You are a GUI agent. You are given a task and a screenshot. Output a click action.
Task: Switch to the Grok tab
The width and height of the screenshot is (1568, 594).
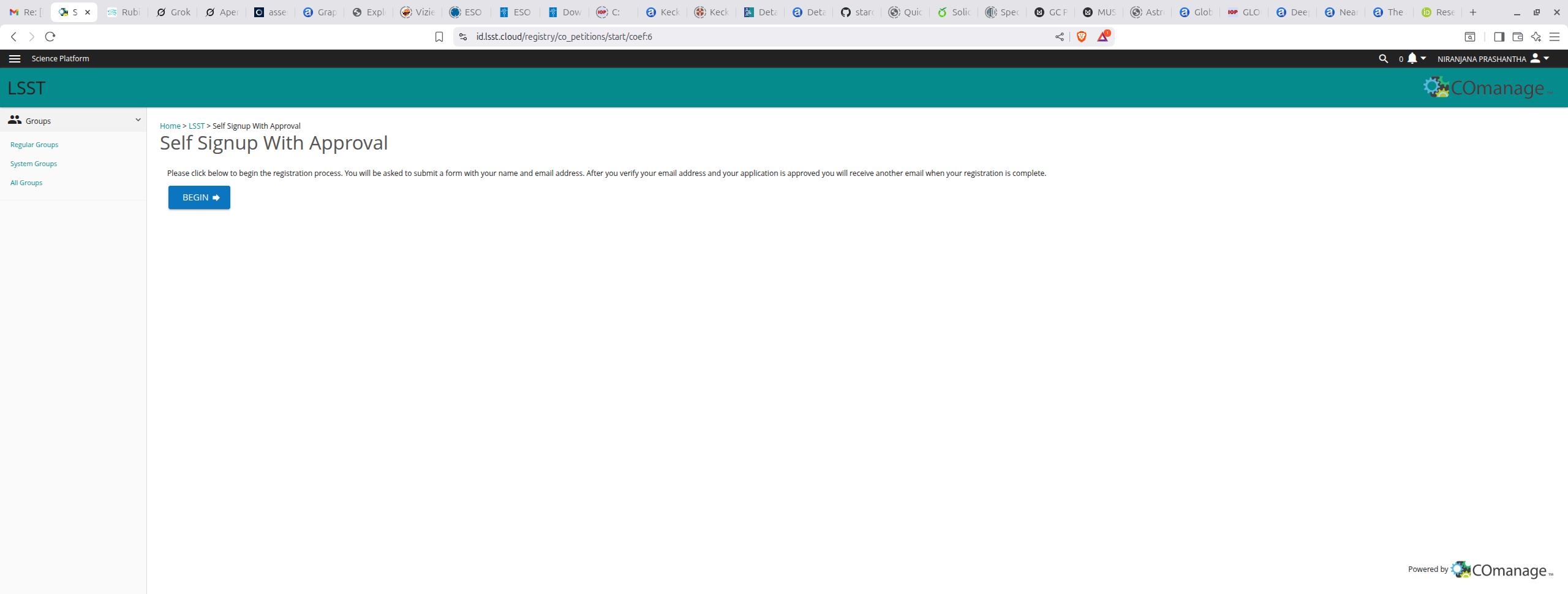pyautogui.click(x=173, y=12)
